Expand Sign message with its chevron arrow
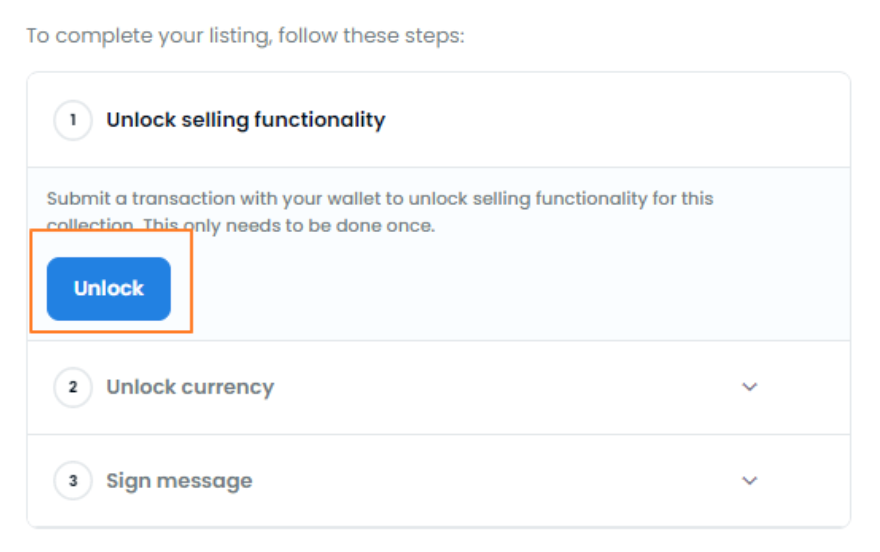880x552 pixels. pyautogui.click(x=750, y=481)
